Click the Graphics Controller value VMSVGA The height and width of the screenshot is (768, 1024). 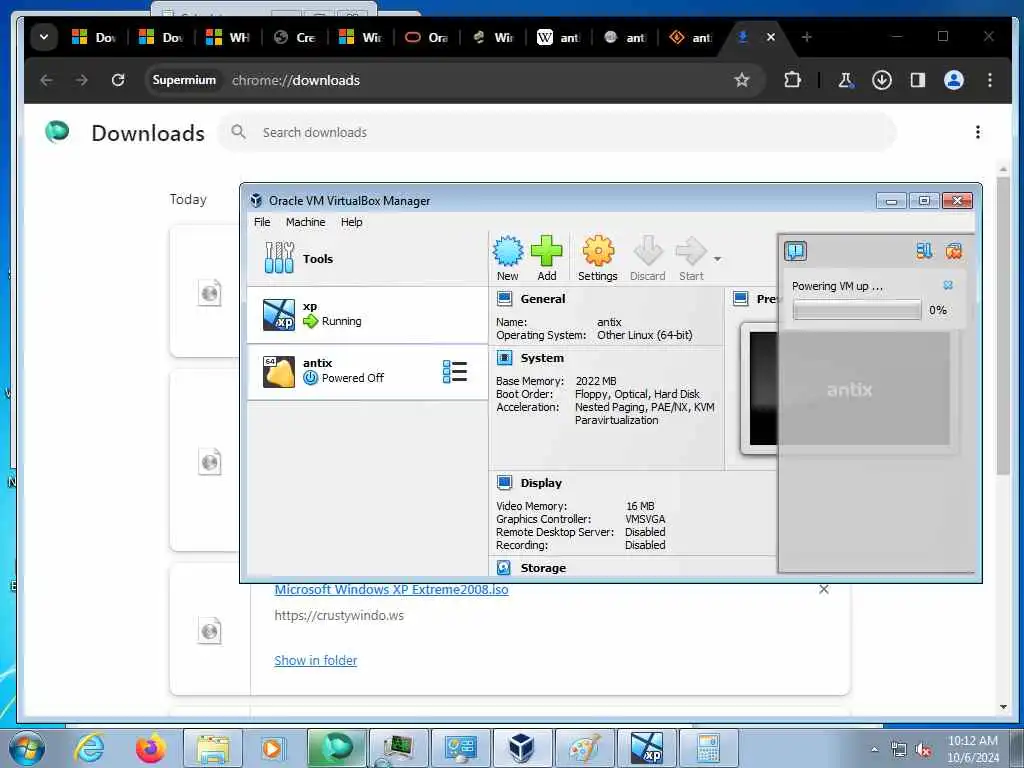645,519
